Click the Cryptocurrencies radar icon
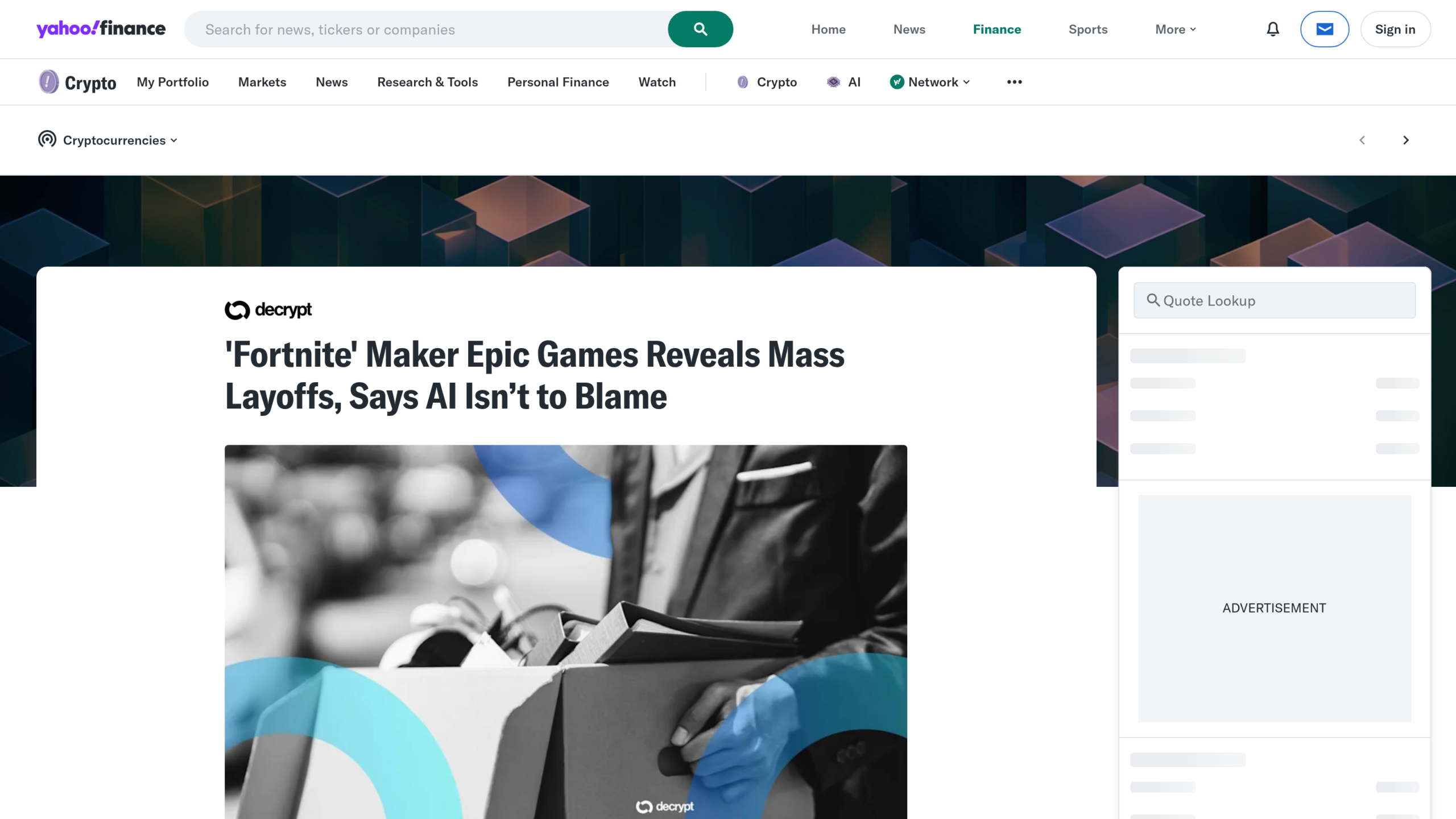Viewport: 1456px width, 819px height. pos(47,139)
